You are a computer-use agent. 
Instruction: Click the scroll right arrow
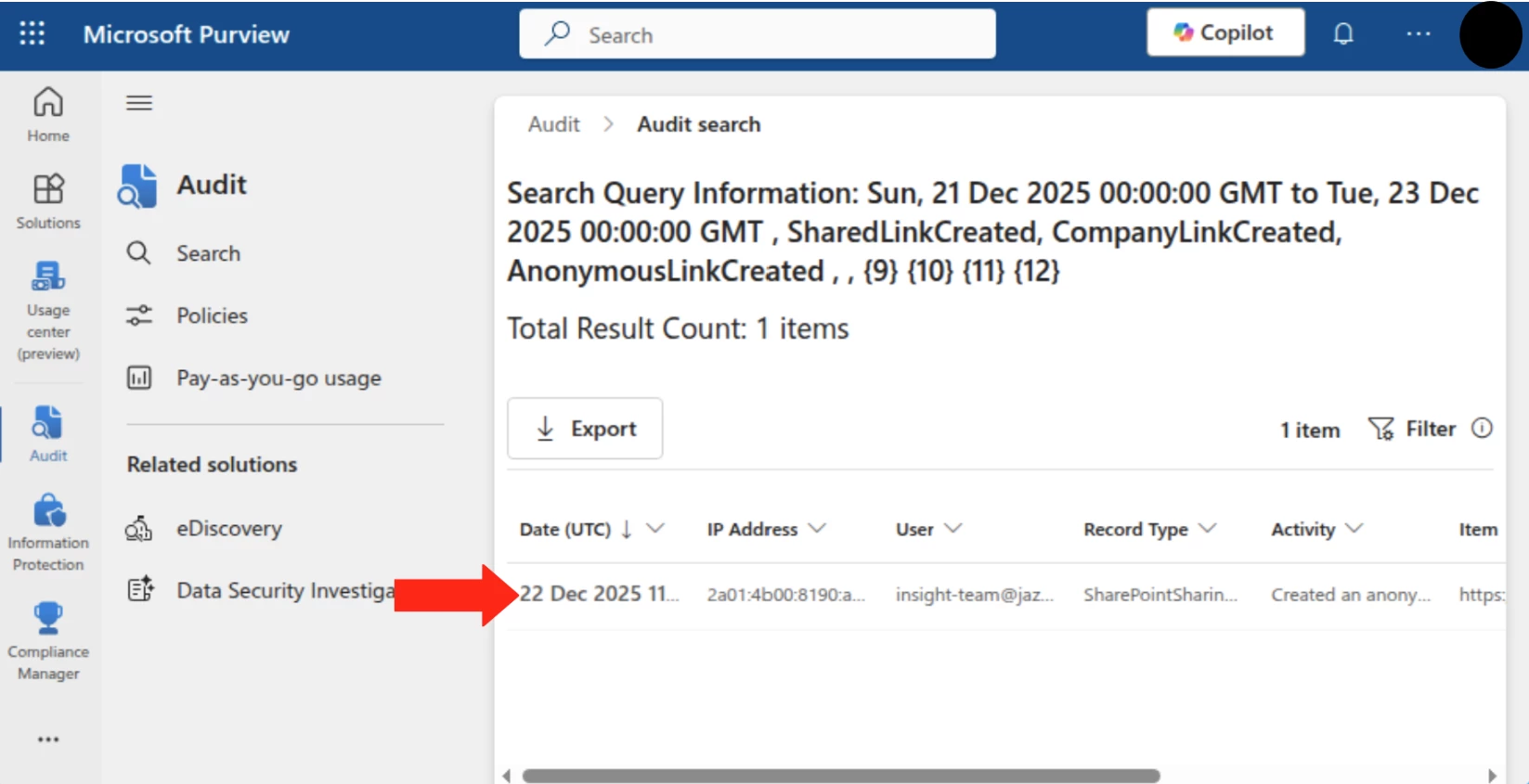point(1492,776)
